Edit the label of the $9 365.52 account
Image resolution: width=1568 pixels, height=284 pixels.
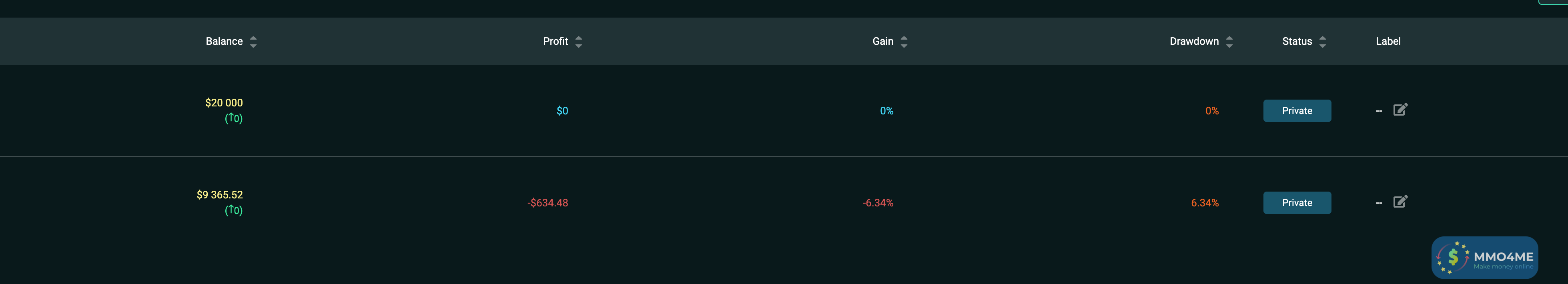[x=1400, y=201]
